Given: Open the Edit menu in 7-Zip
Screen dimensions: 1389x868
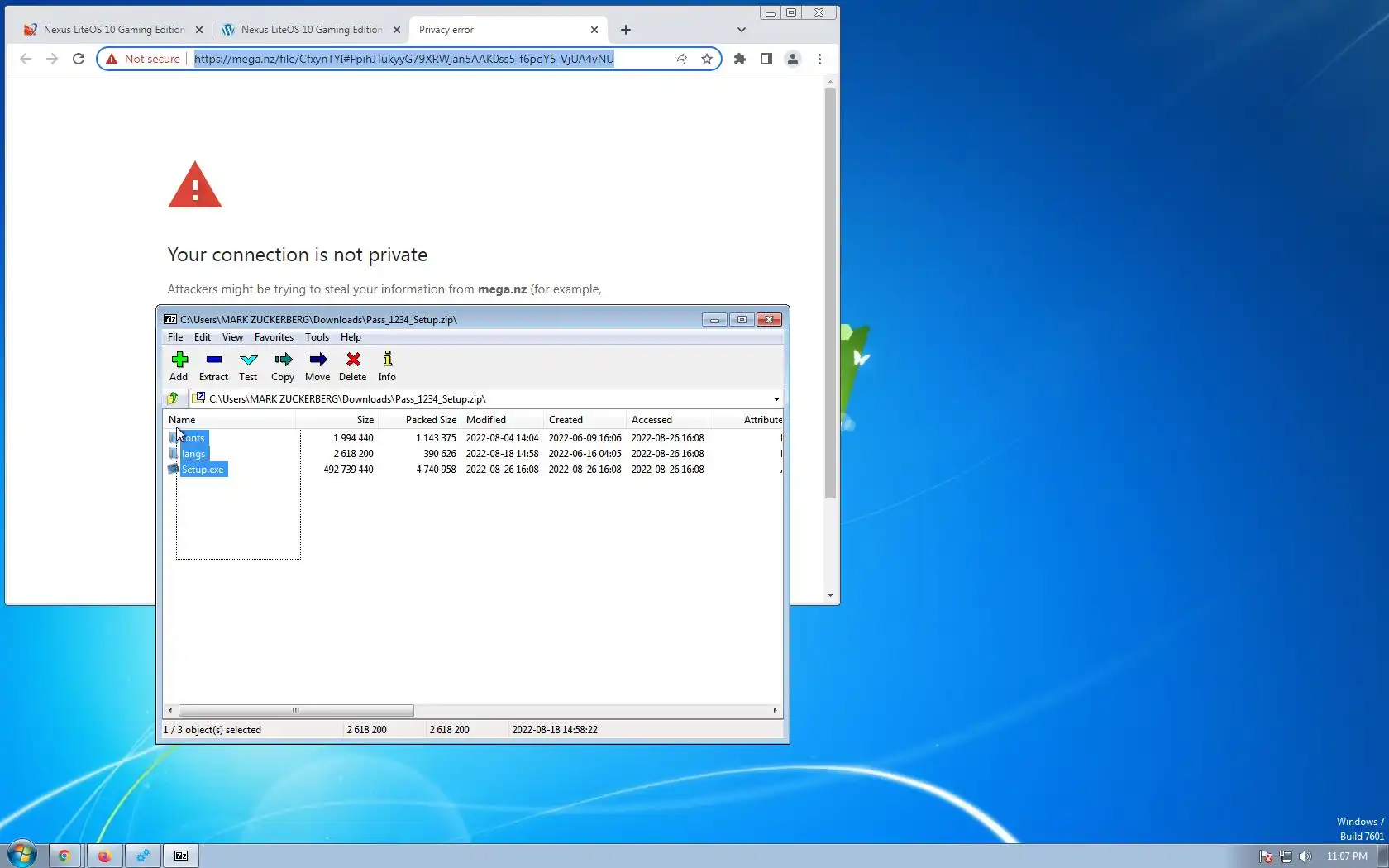Looking at the screenshot, I should (x=203, y=337).
